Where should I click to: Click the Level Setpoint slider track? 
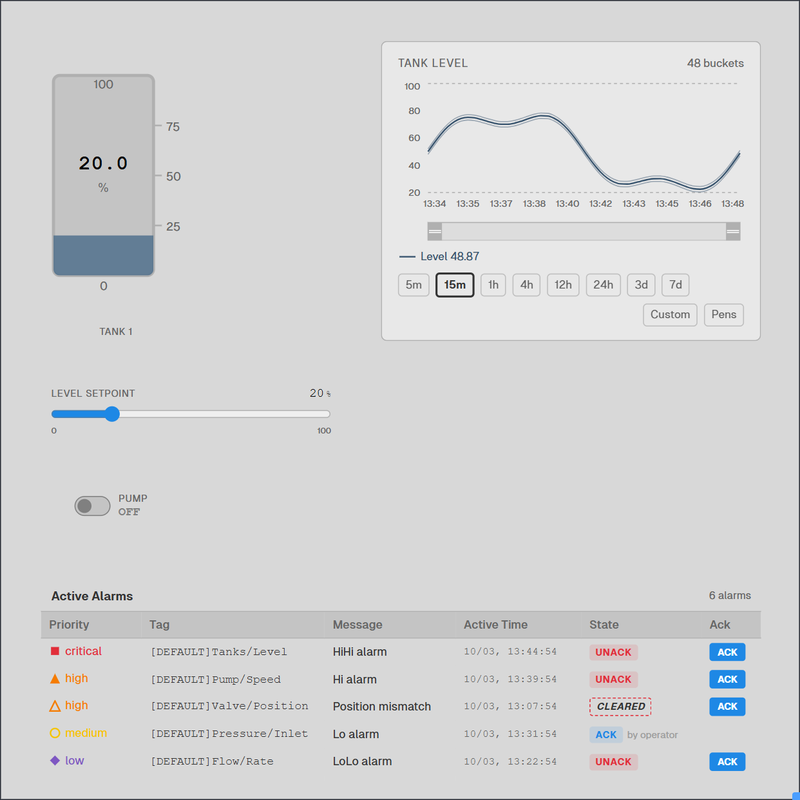tap(191, 414)
